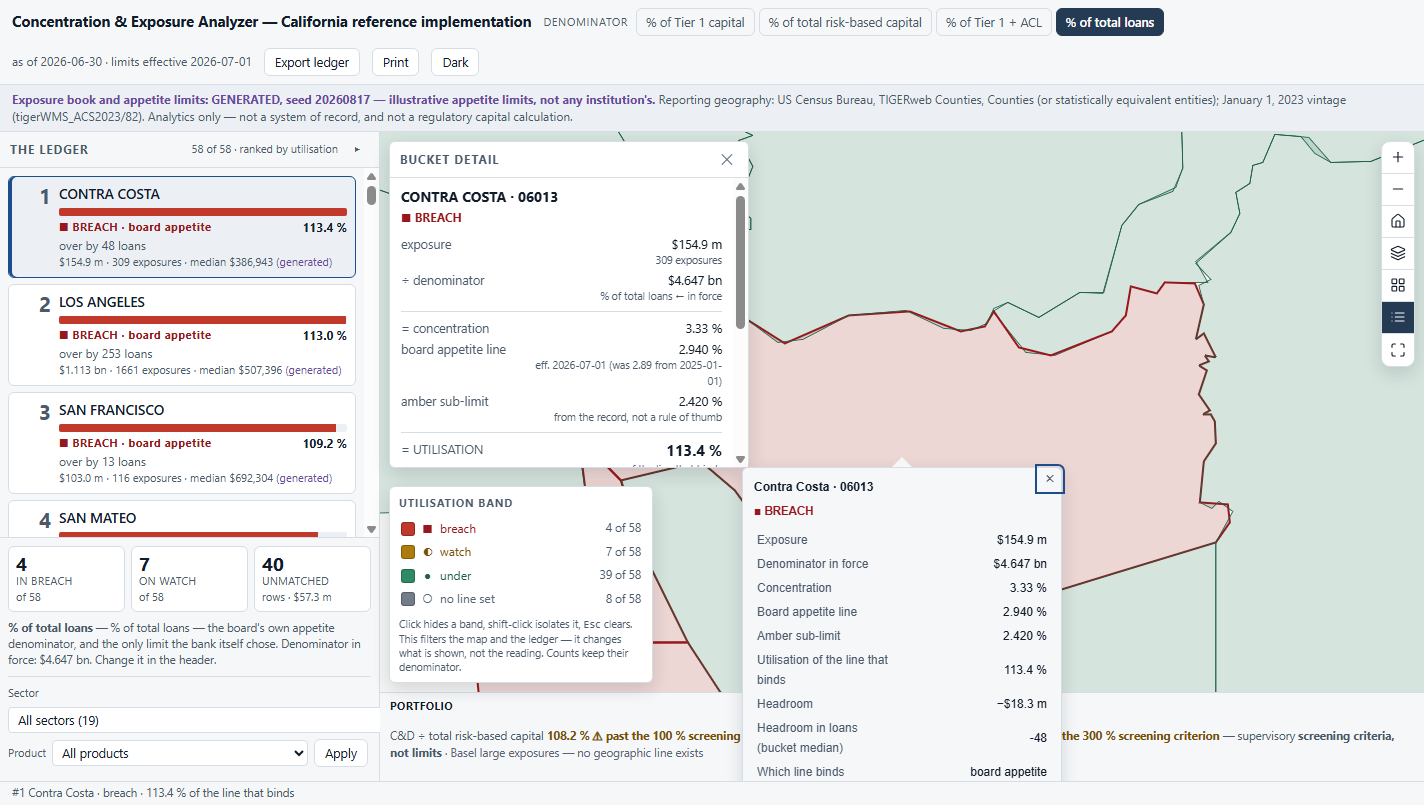The height and width of the screenshot is (805, 1424).
Task: Click the four-squares grid icon on map toolbar
Action: pos(1398,285)
